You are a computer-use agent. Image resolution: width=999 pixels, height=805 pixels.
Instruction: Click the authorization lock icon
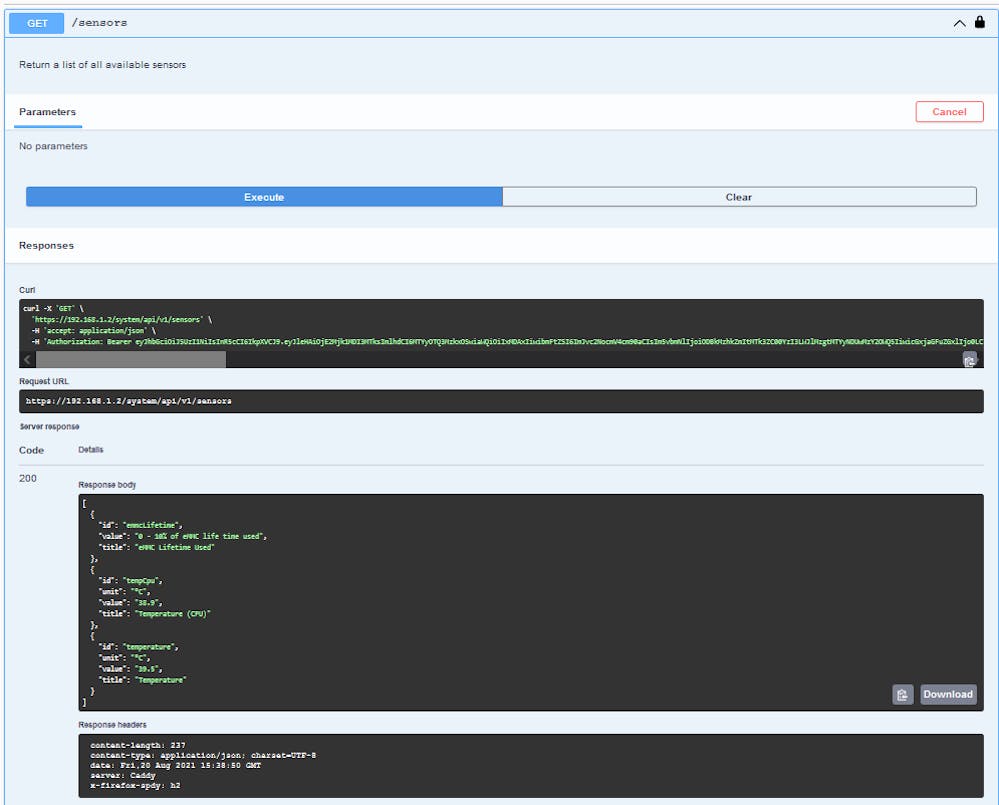(979, 22)
